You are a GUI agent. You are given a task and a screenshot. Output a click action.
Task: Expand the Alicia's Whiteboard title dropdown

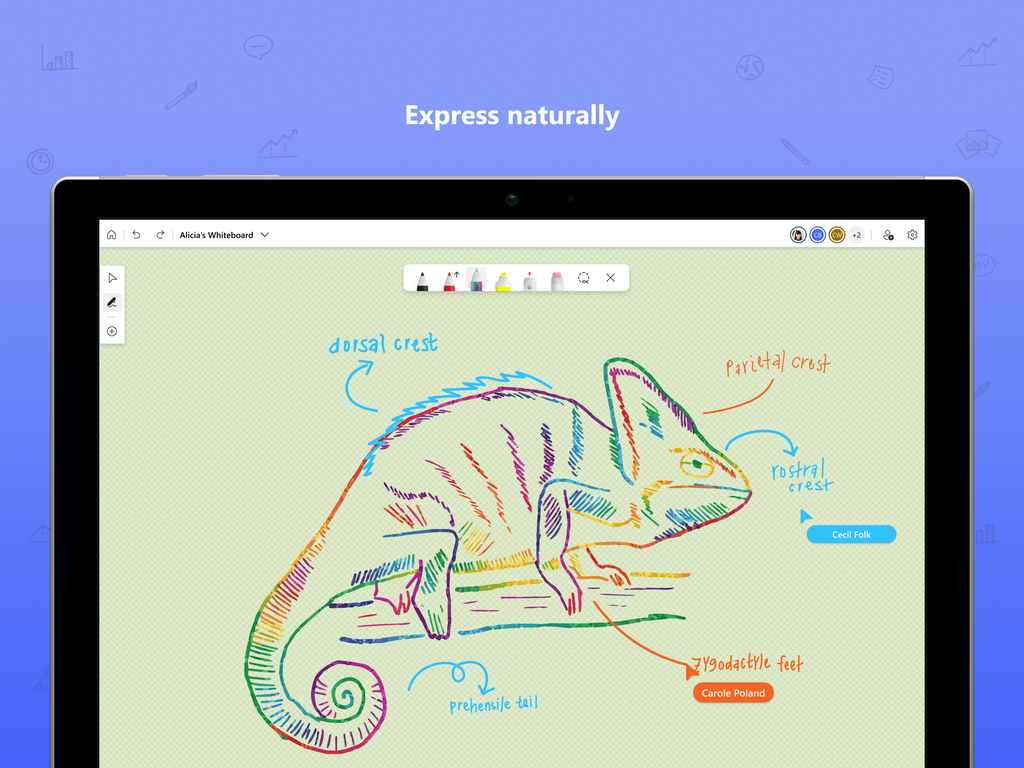(264, 234)
